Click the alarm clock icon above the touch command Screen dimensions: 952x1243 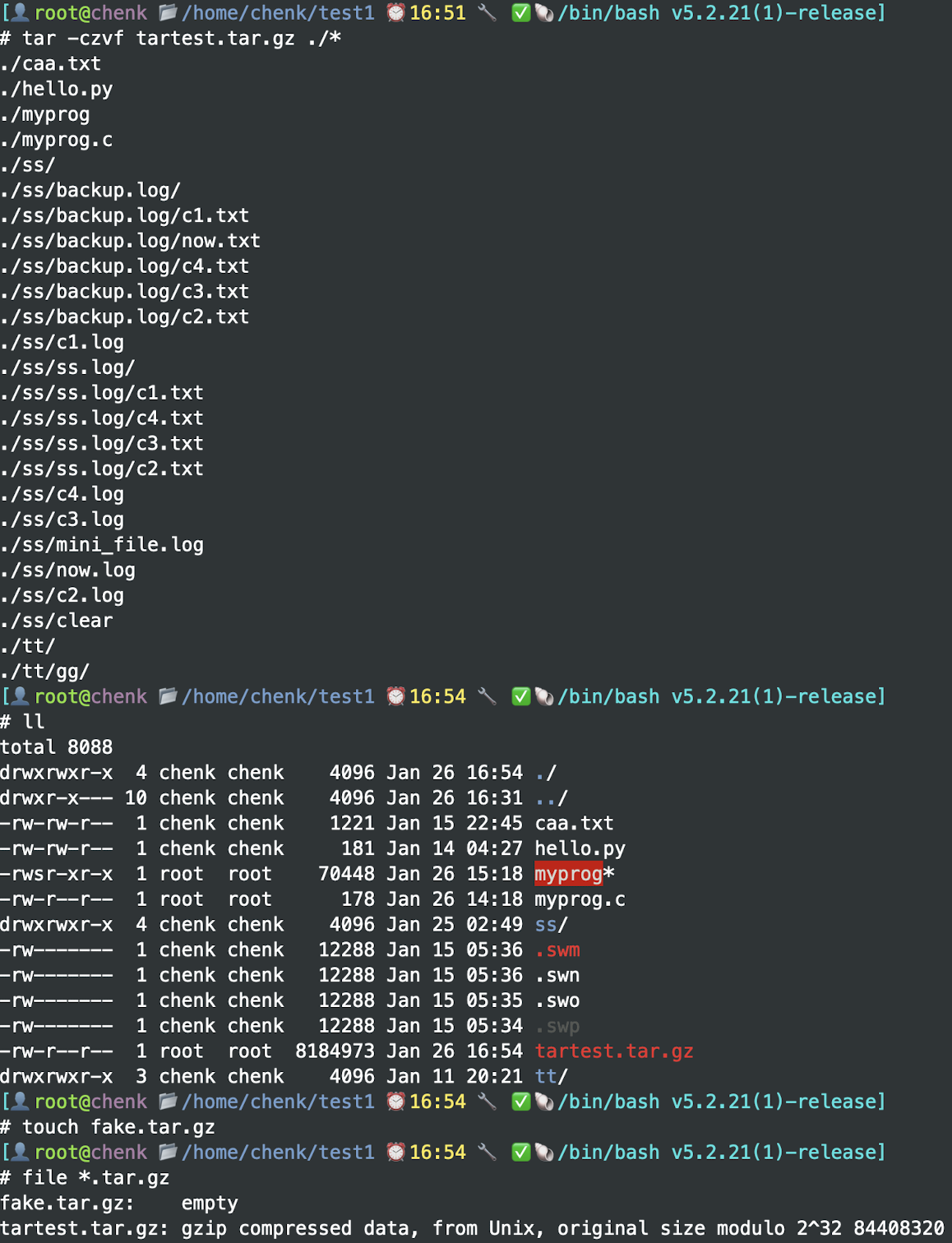click(x=396, y=1102)
